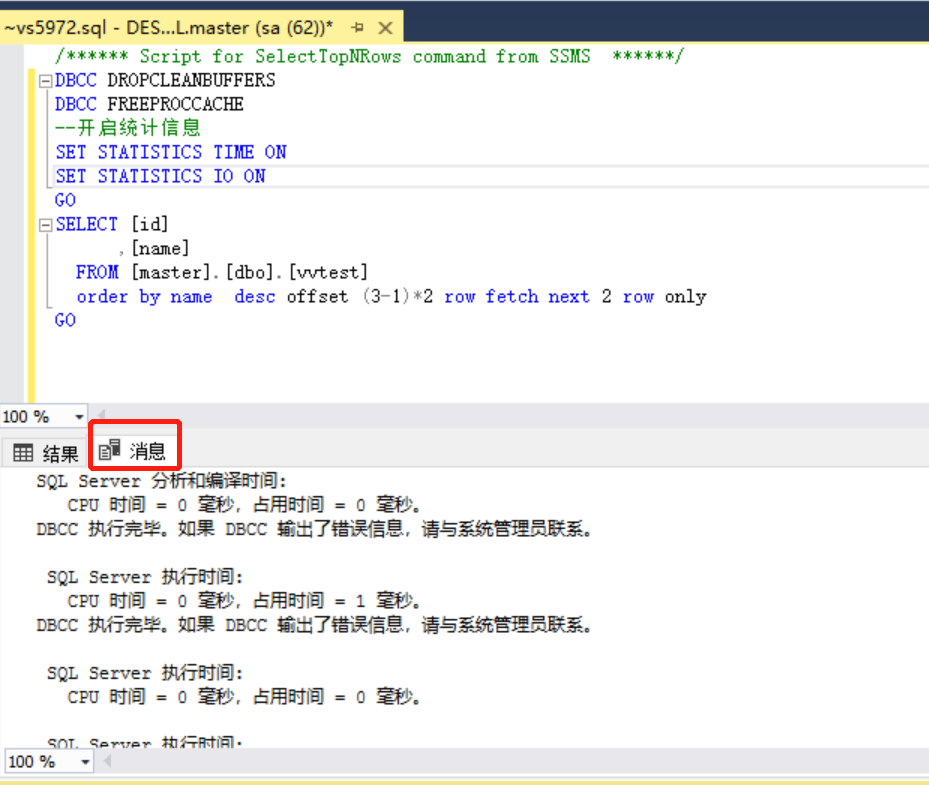The image size is (929, 785).
Task: Open the editor zoom 100% dropdown
Action: 78,416
